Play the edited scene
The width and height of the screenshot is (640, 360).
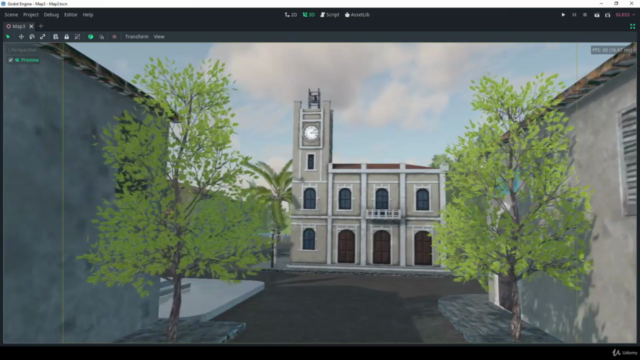597,15
